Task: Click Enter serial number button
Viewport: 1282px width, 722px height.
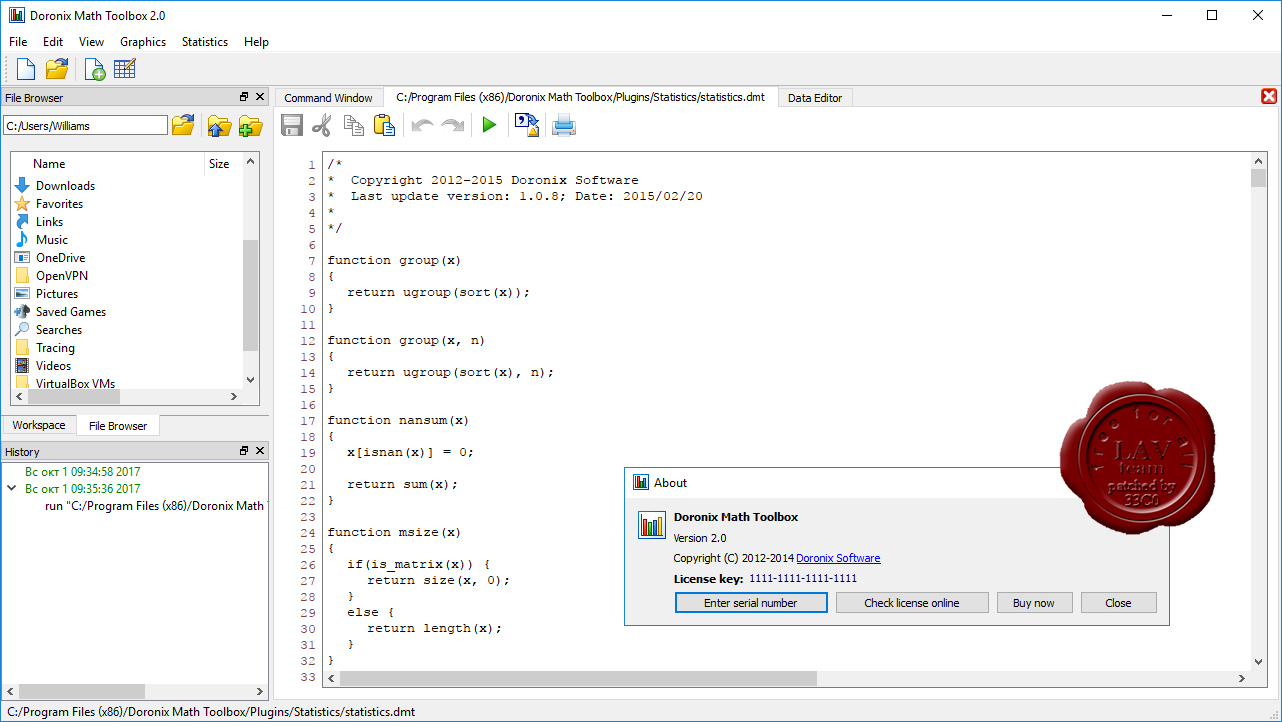Action: pyautogui.click(x=751, y=603)
